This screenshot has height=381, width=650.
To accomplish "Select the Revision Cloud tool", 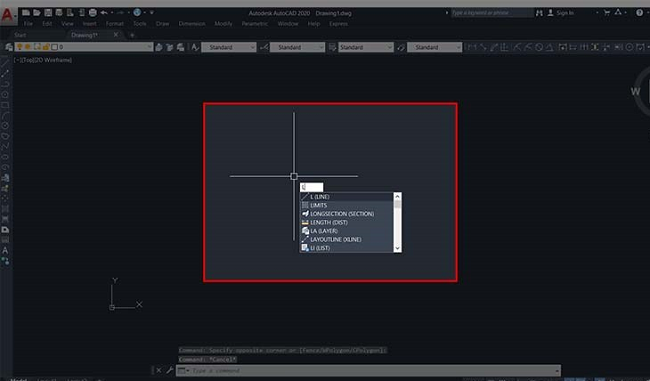I will coord(5,136).
